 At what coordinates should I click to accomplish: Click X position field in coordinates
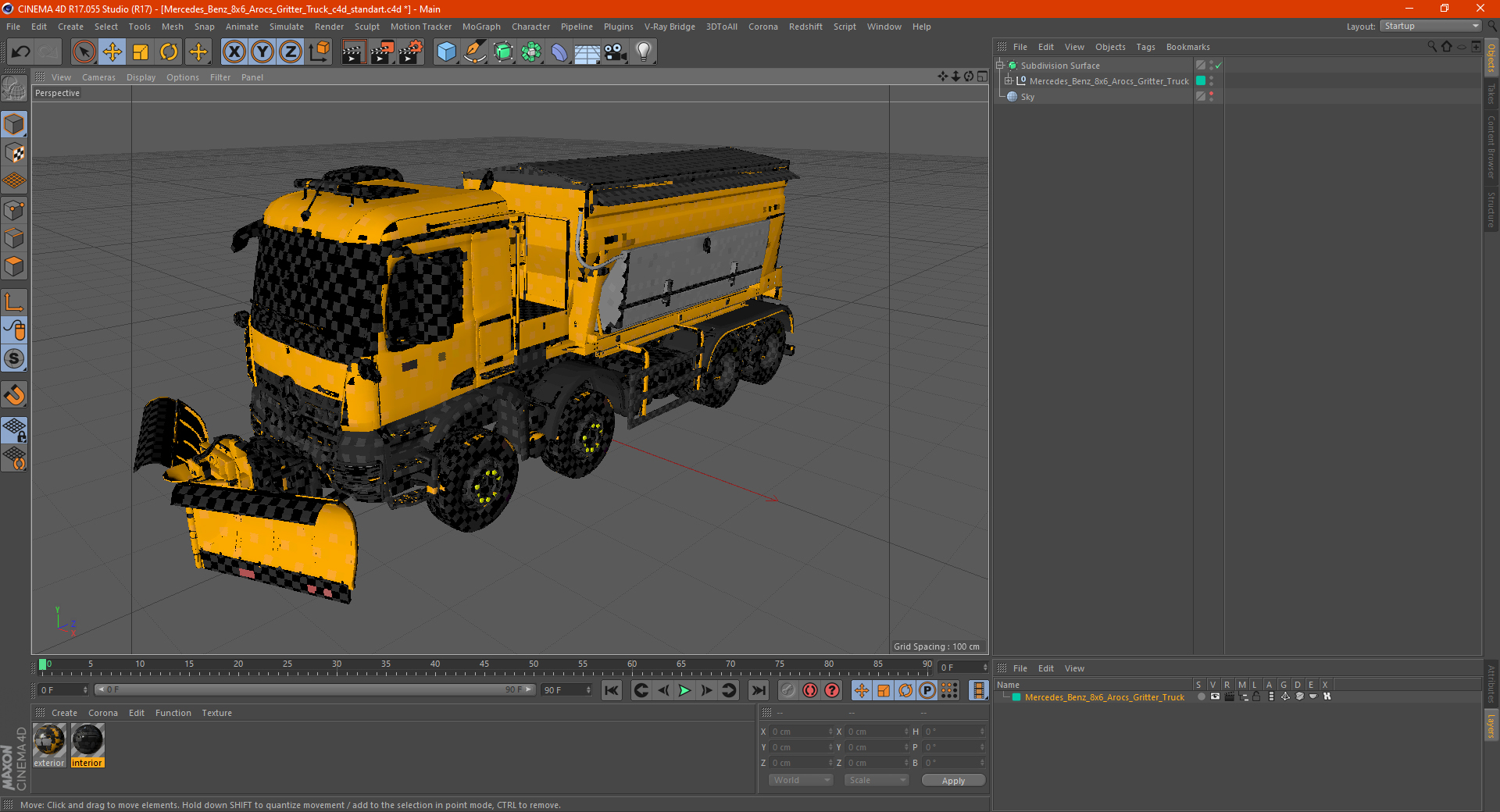pyautogui.click(x=802, y=732)
